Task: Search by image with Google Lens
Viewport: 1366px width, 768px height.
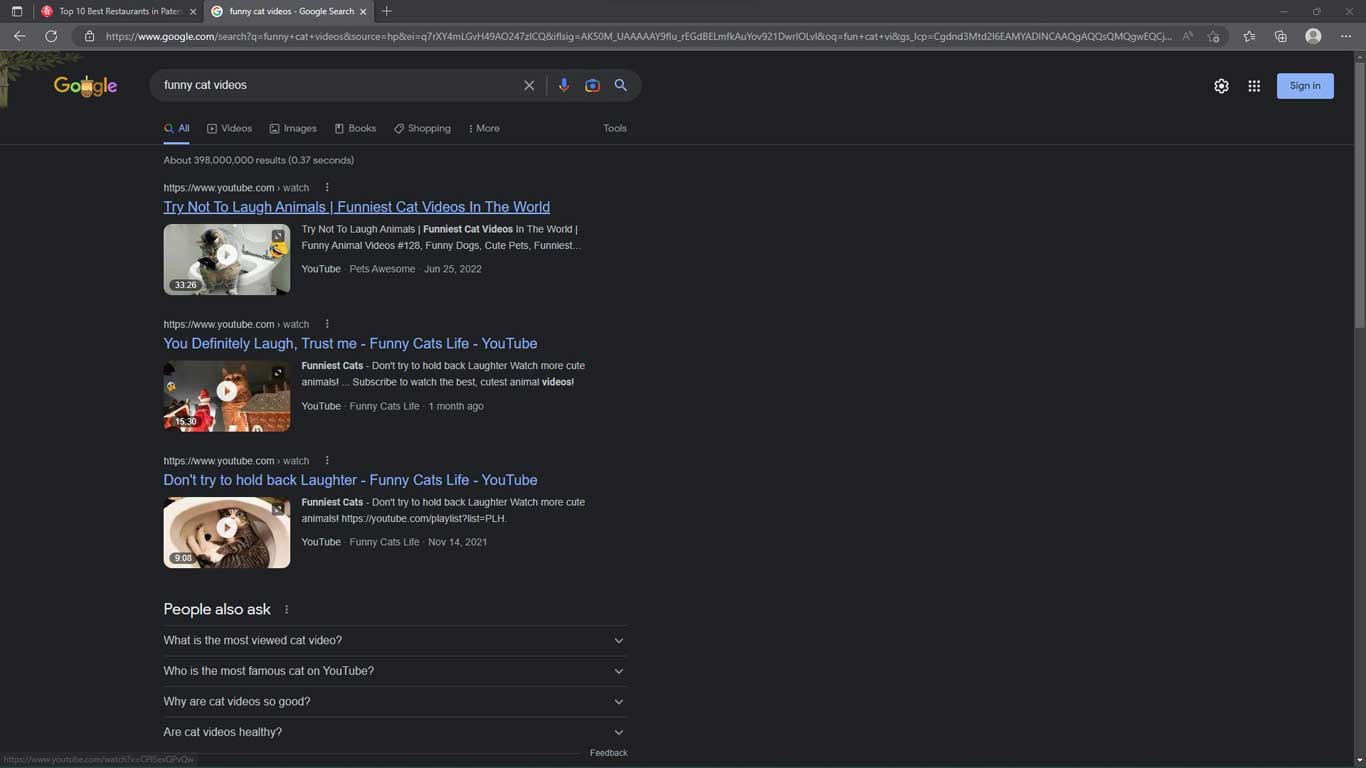Action: pos(592,85)
